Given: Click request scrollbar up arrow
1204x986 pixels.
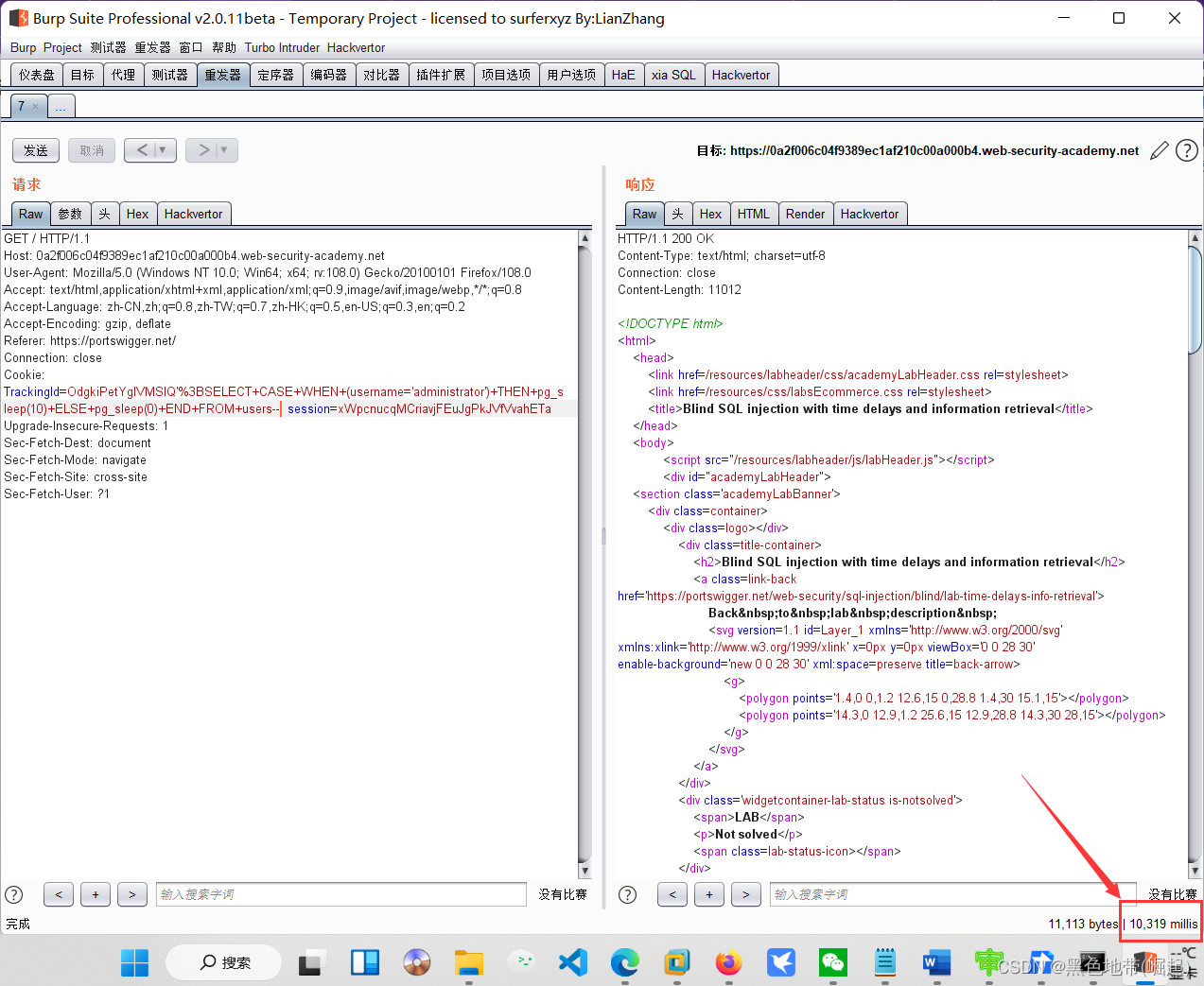Looking at the screenshot, I should (x=585, y=238).
